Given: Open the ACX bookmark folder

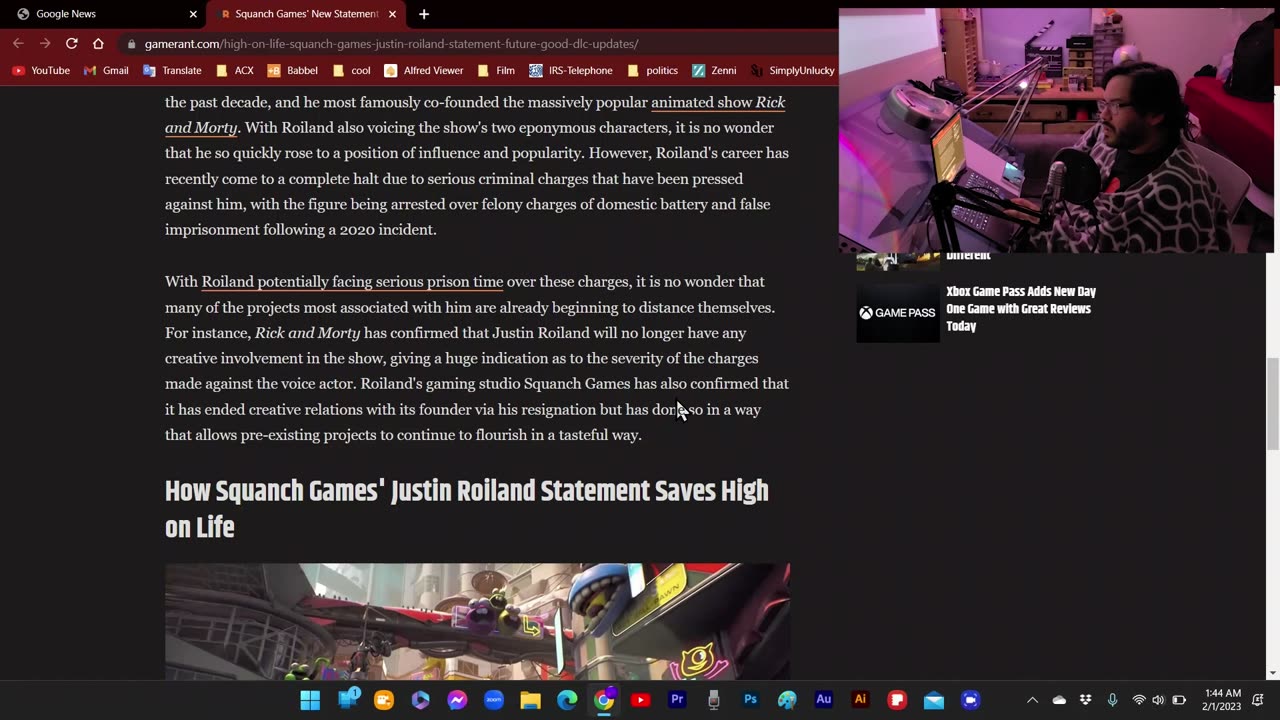Looking at the screenshot, I should (235, 70).
